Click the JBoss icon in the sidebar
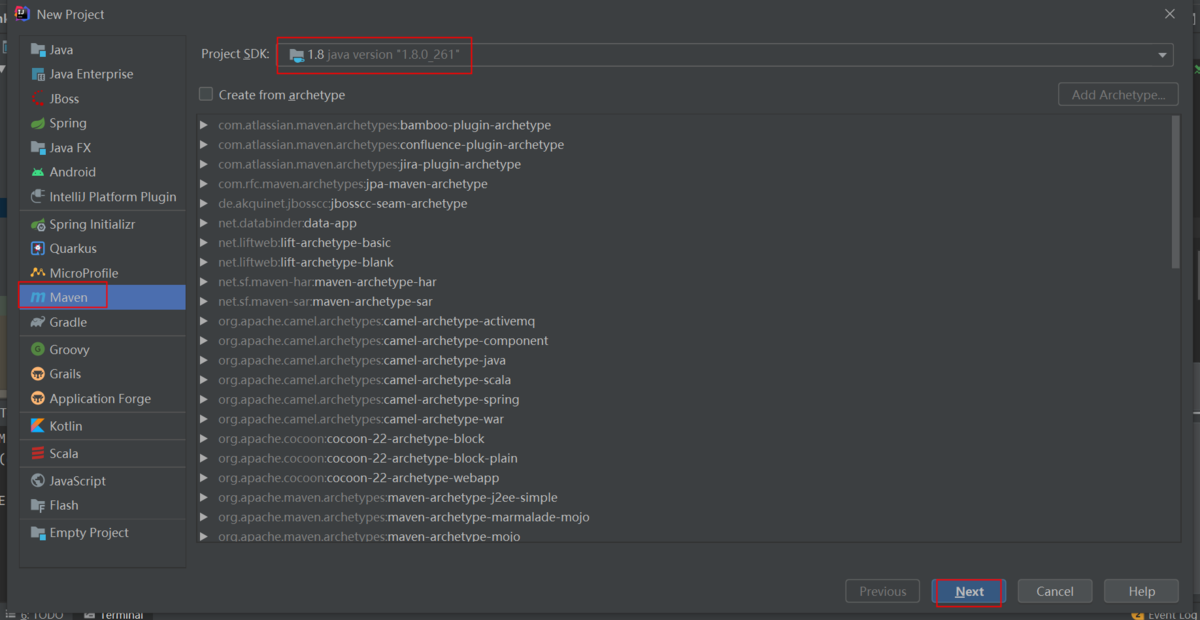Image resolution: width=1200 pixels, height=620 pixels. 38,99
